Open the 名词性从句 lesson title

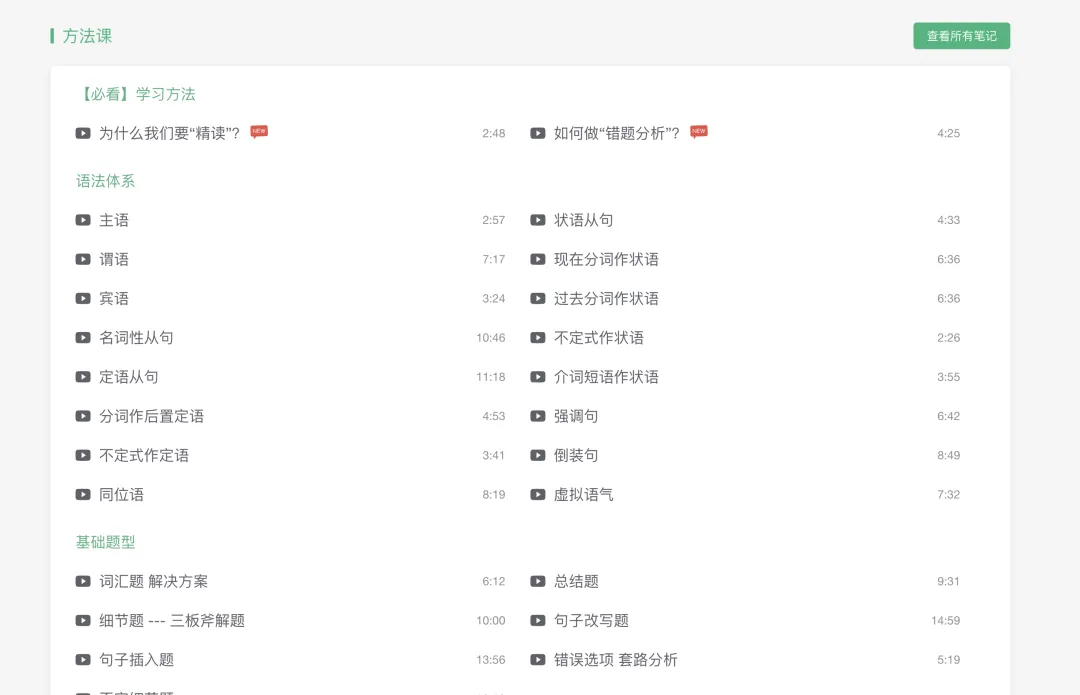click(x=136, y=338)
